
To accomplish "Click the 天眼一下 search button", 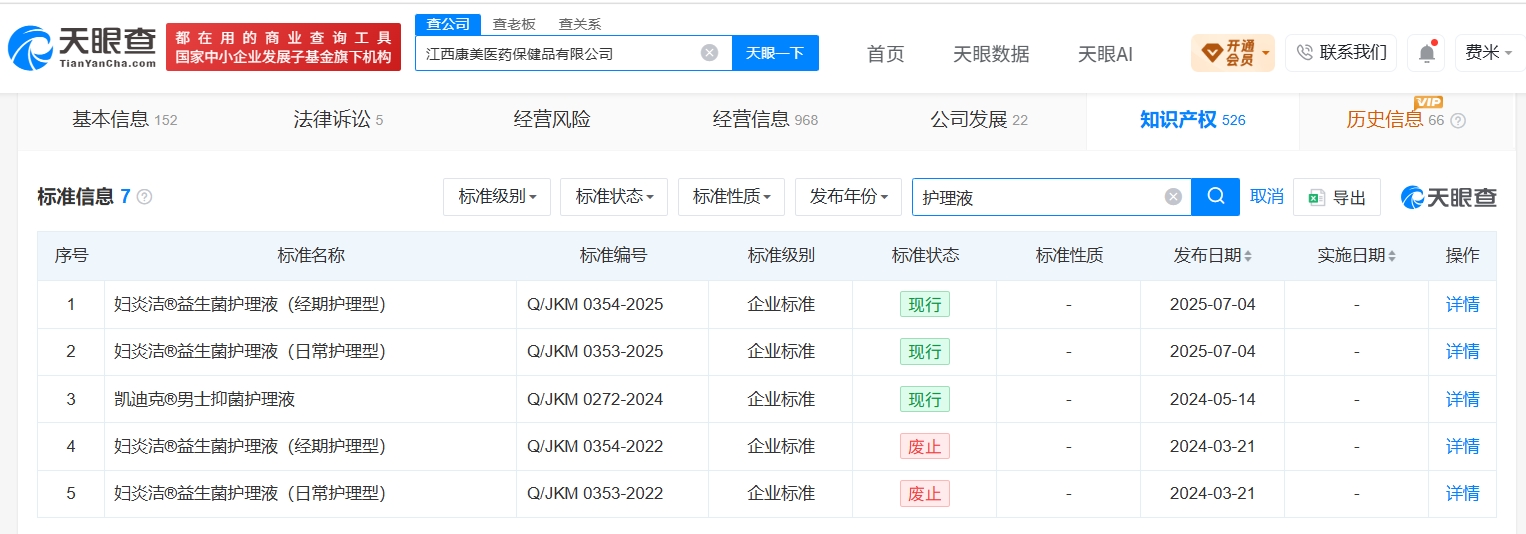I will (x=775, y=53).
